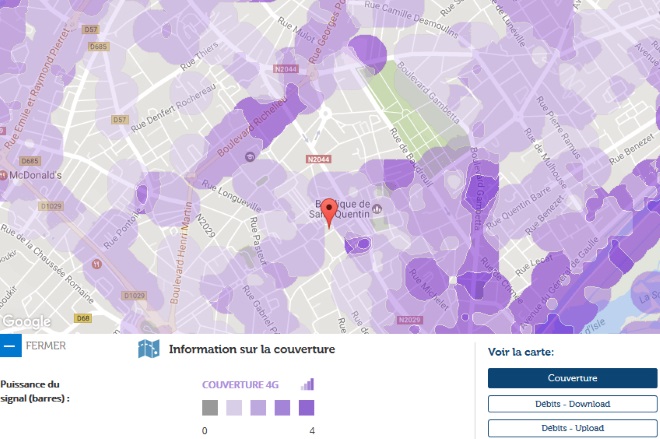Click the map icon next to Information sur la couverture
The width and height of the screenshot is (660, 439).
coord(149,349)
